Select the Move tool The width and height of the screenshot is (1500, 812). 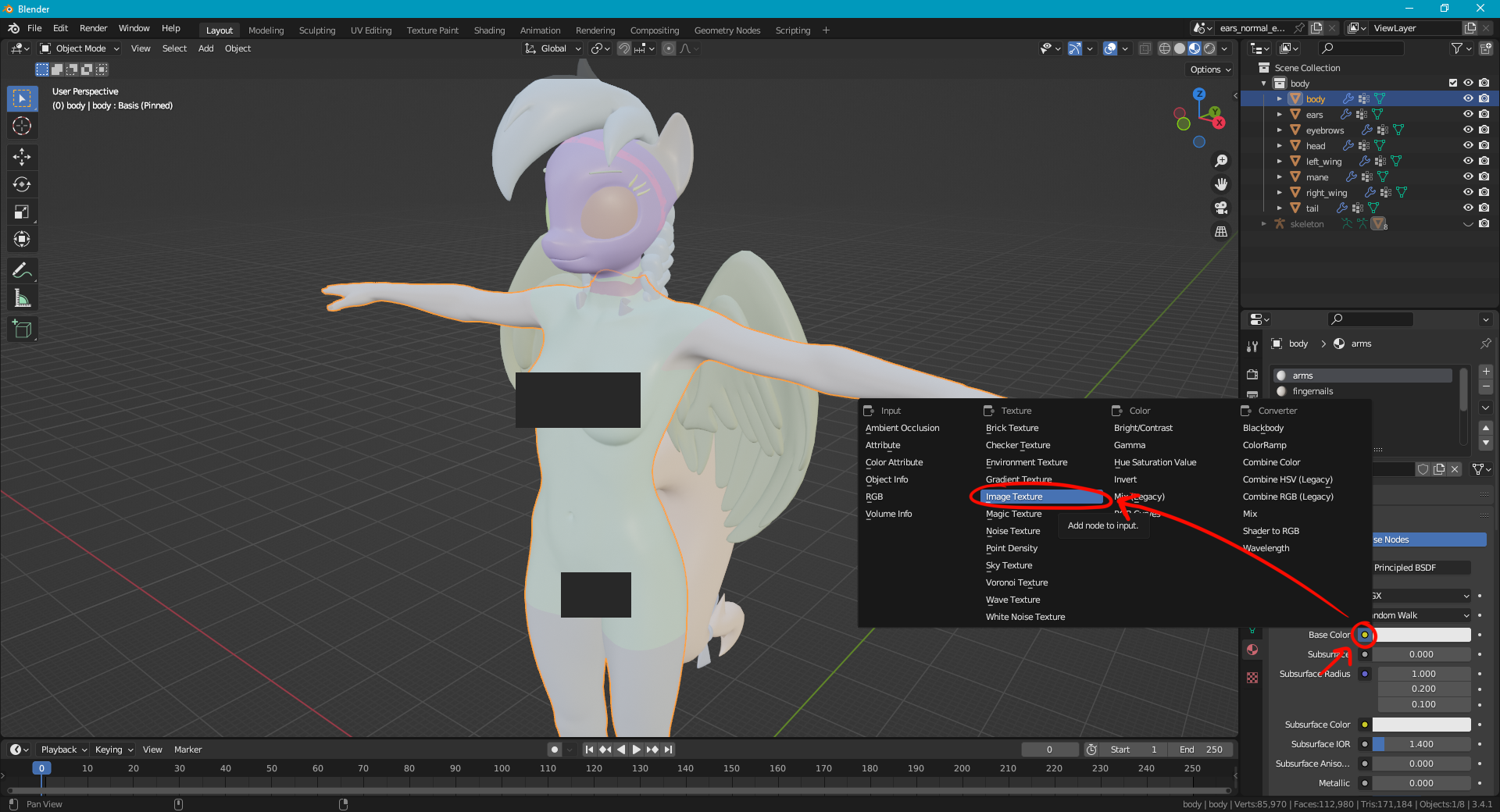tap(22, 157)
